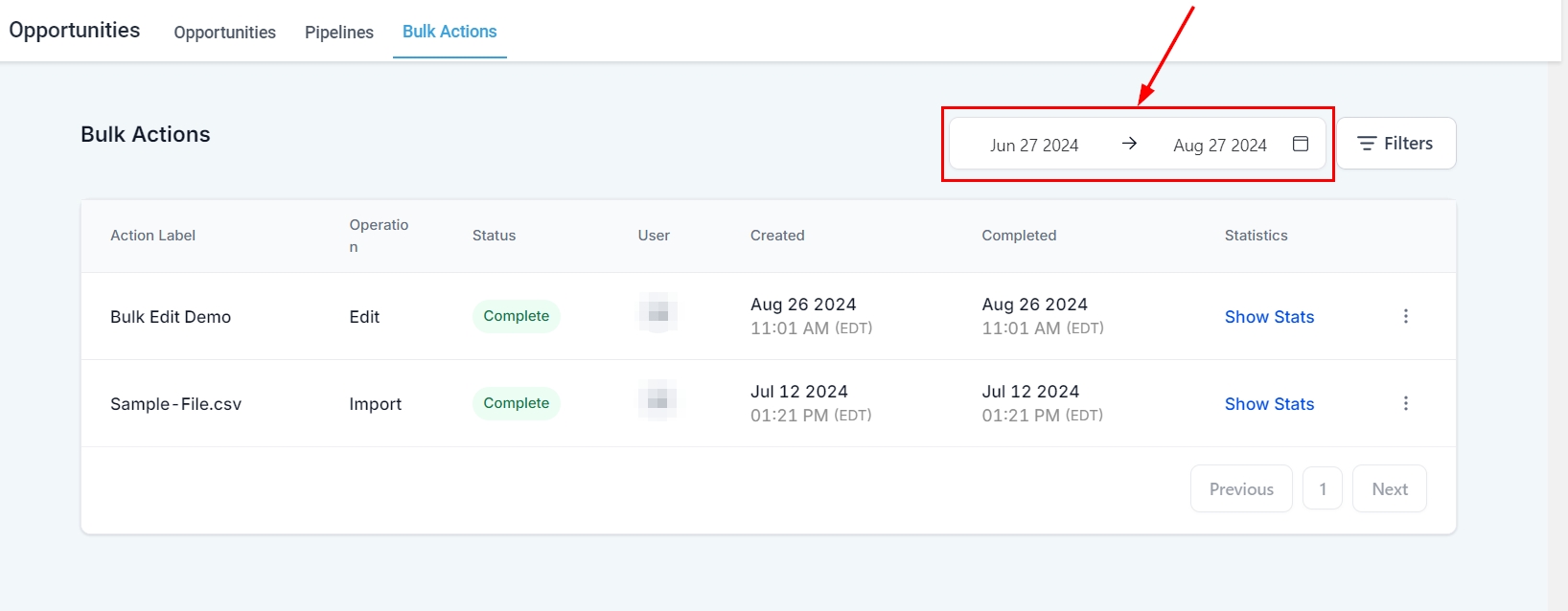1568x611 pixels.
Task: Show Stats for Bulk Edit Demo
Action: coord(1269,317)
